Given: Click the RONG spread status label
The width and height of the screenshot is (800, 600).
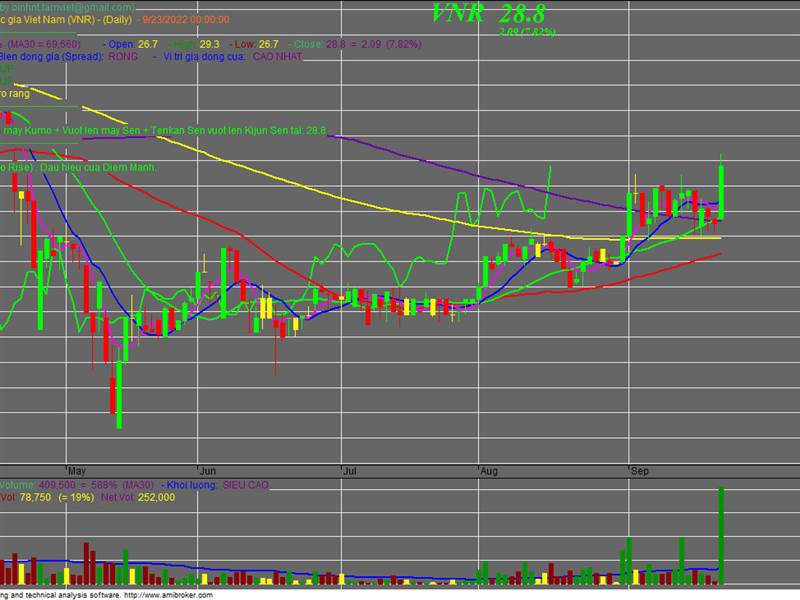Looking at the screenshot, I should [x=123, y=58].
